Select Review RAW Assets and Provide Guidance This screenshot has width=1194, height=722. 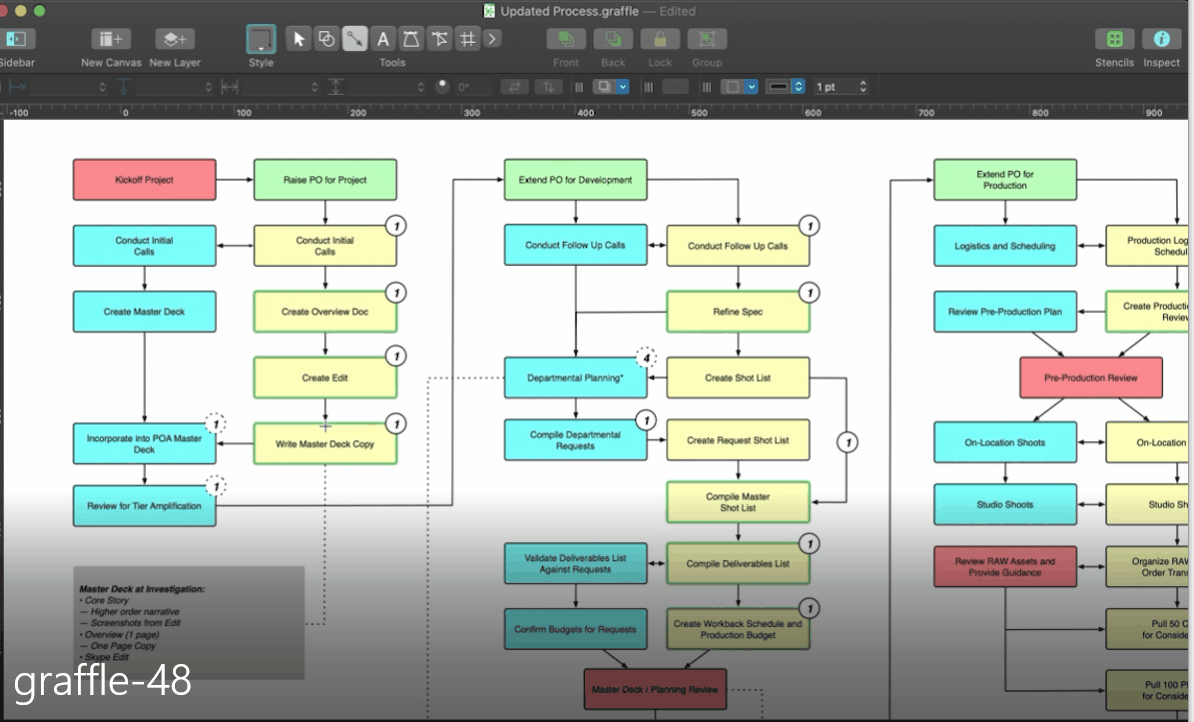point(1005,567)
